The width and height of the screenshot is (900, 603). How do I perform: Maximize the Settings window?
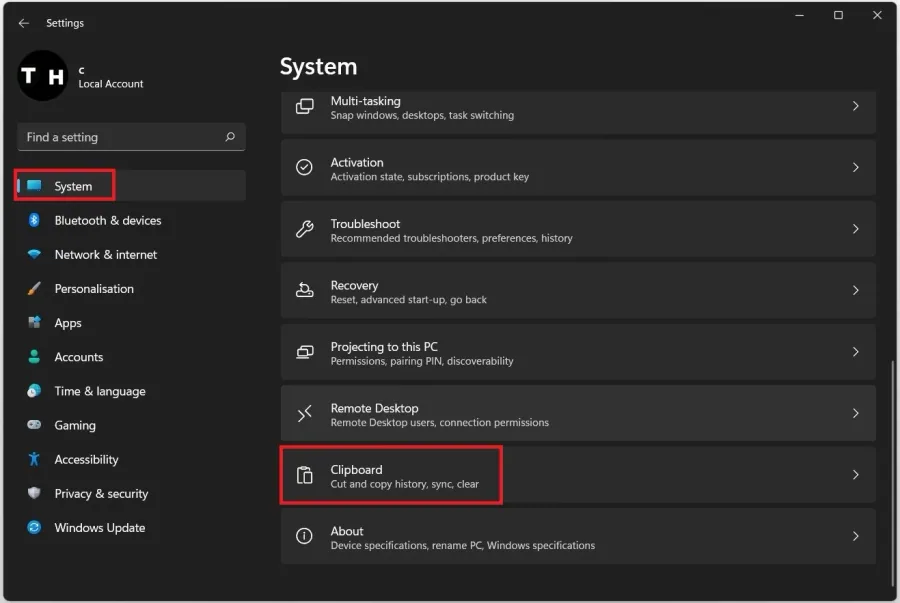[x=838, y=15]
